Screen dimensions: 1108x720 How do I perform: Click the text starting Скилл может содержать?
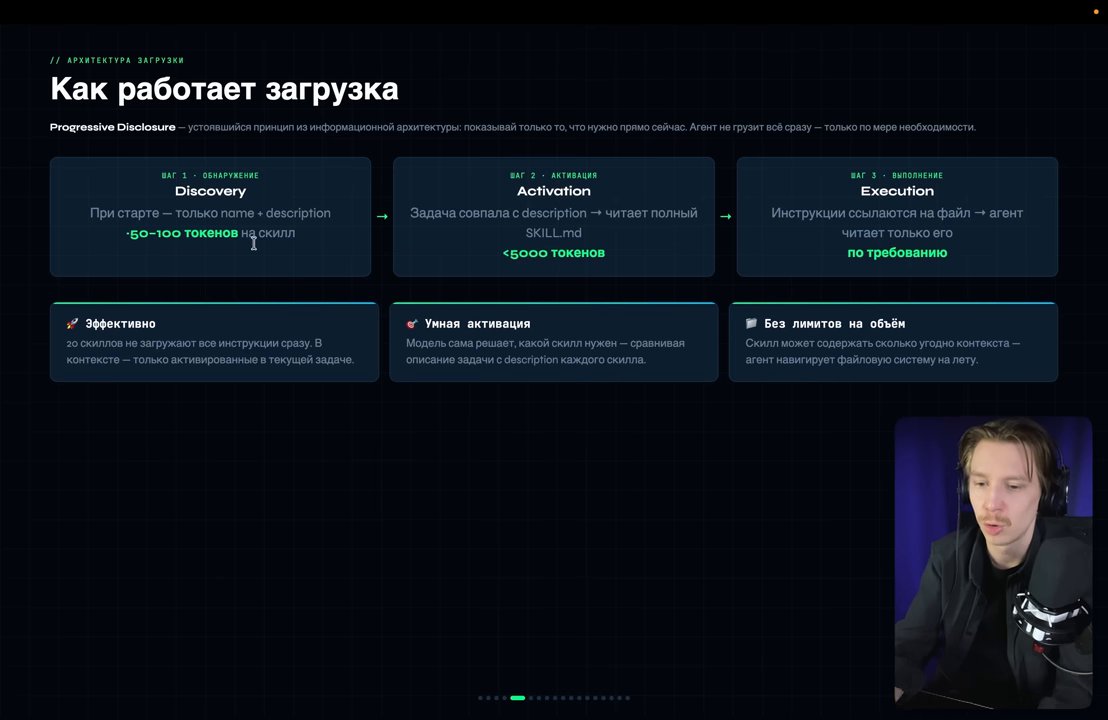pos(883,351)
